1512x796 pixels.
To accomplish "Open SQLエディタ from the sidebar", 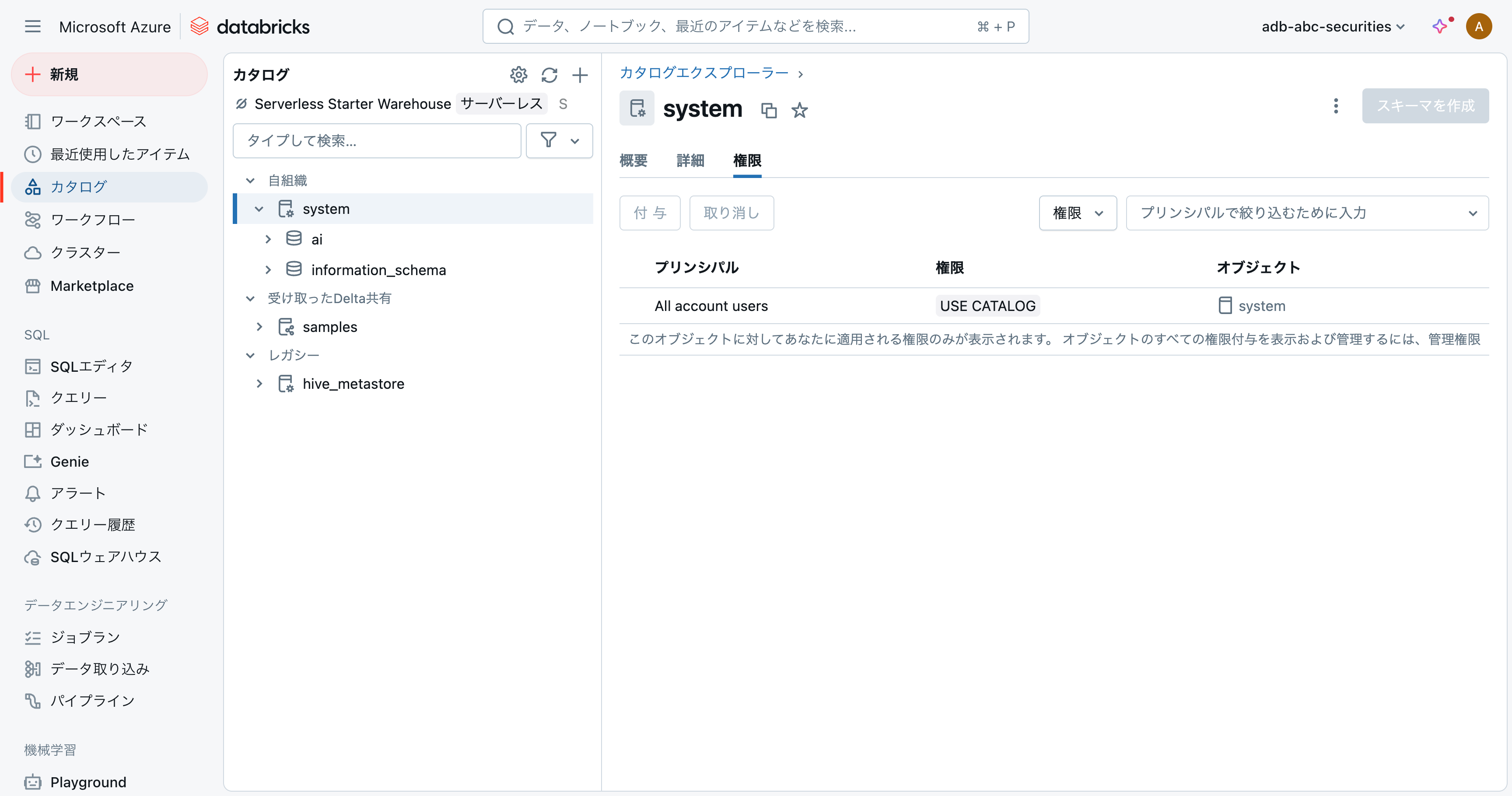I will click(91, 366).
